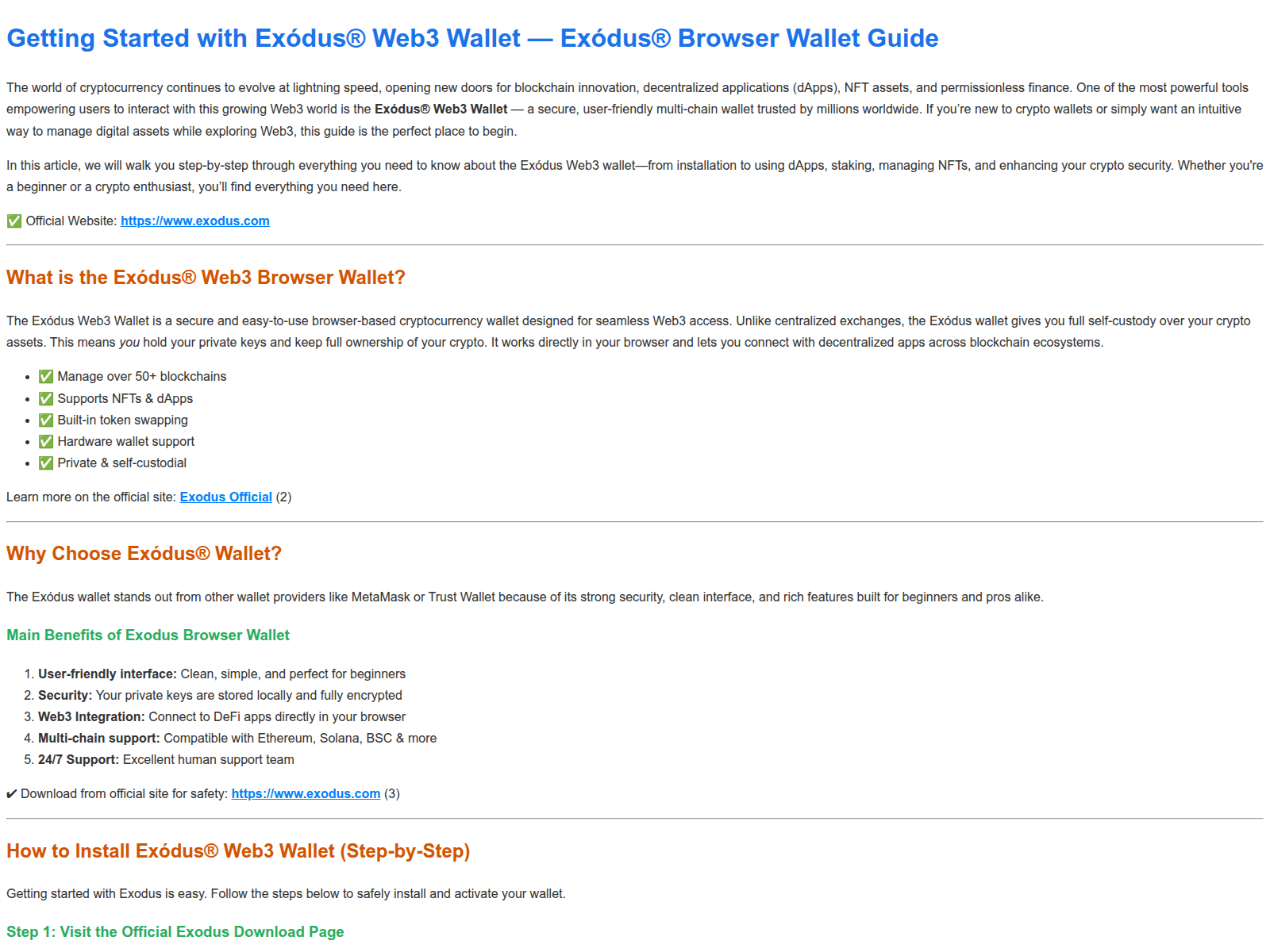This screenshot has height=952, width=1270.
Task: Click the How to Install Exódus Web3 Wallet heading
Action: [238, 851]
